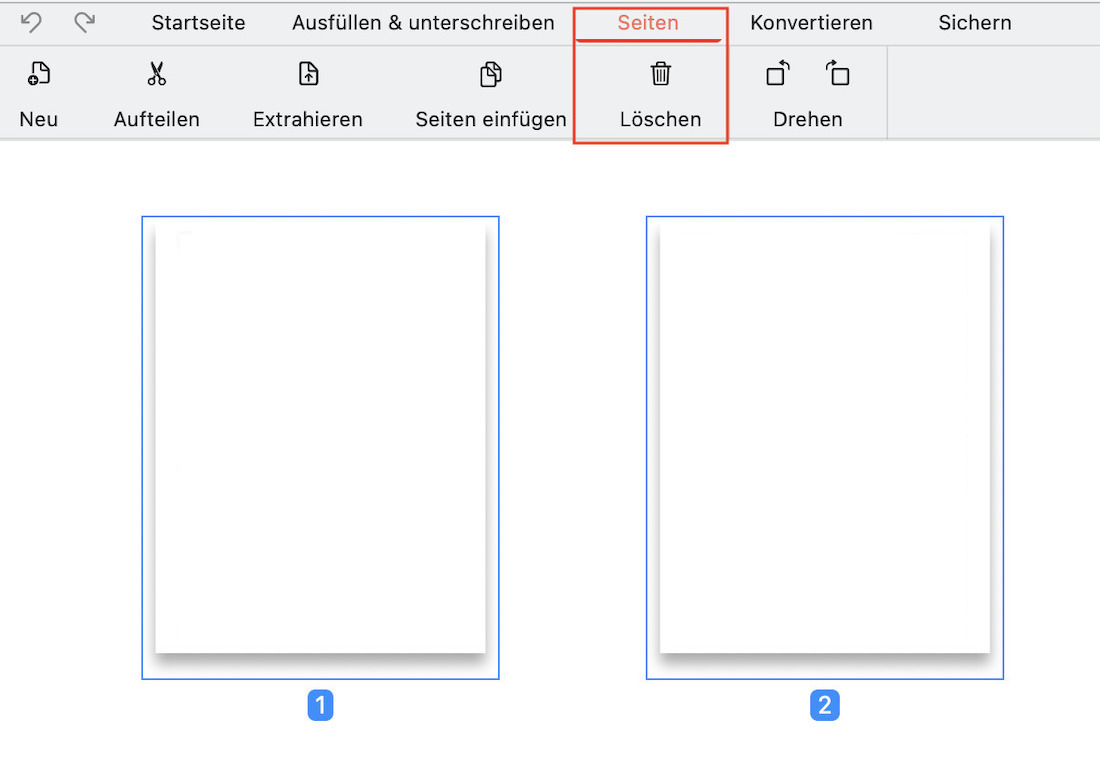Viewport: 1100px width, 773px height.
Task: Select the Seiten tab
Action: [x=648, y=23]
